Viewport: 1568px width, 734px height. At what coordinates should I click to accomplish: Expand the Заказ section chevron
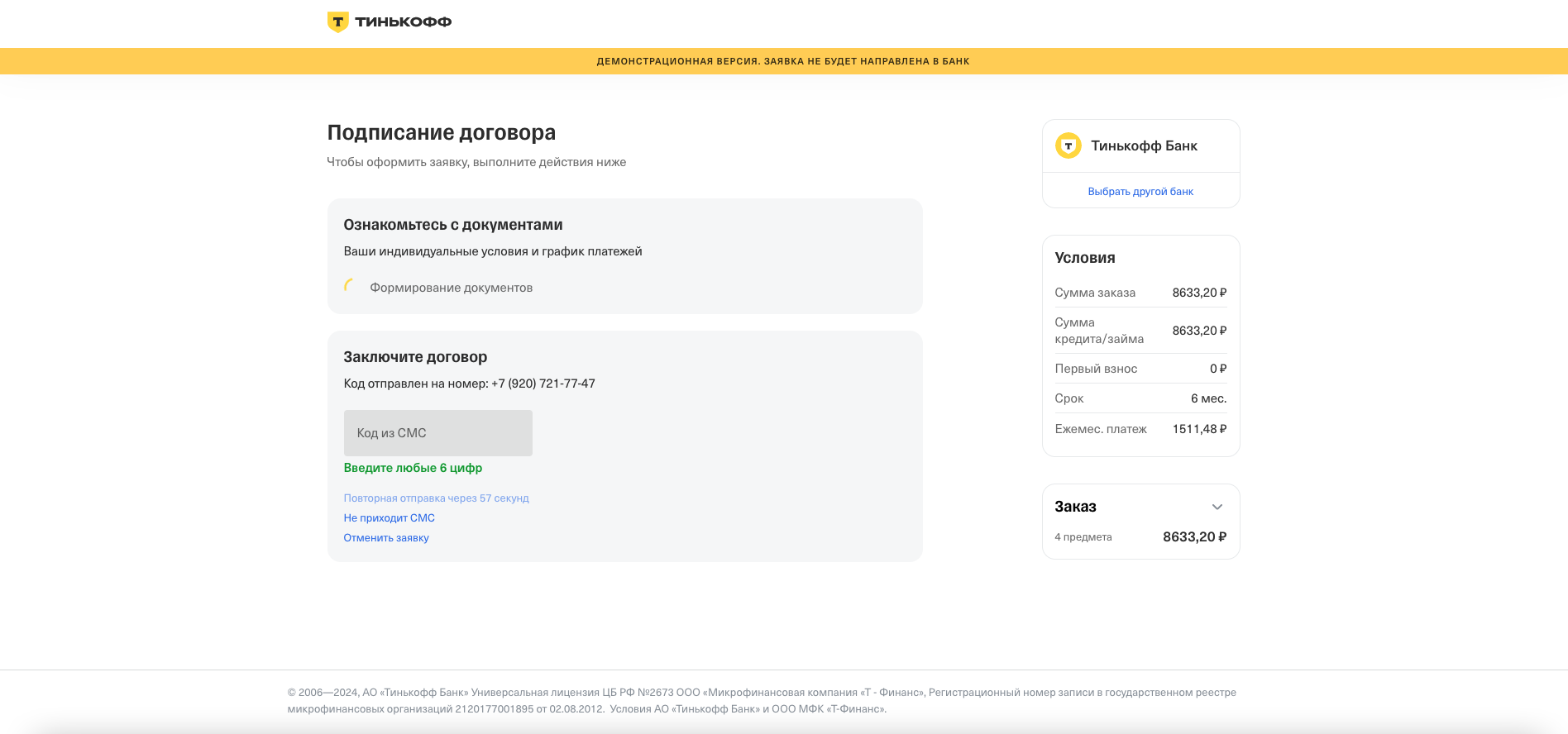tap(1217, 507)
